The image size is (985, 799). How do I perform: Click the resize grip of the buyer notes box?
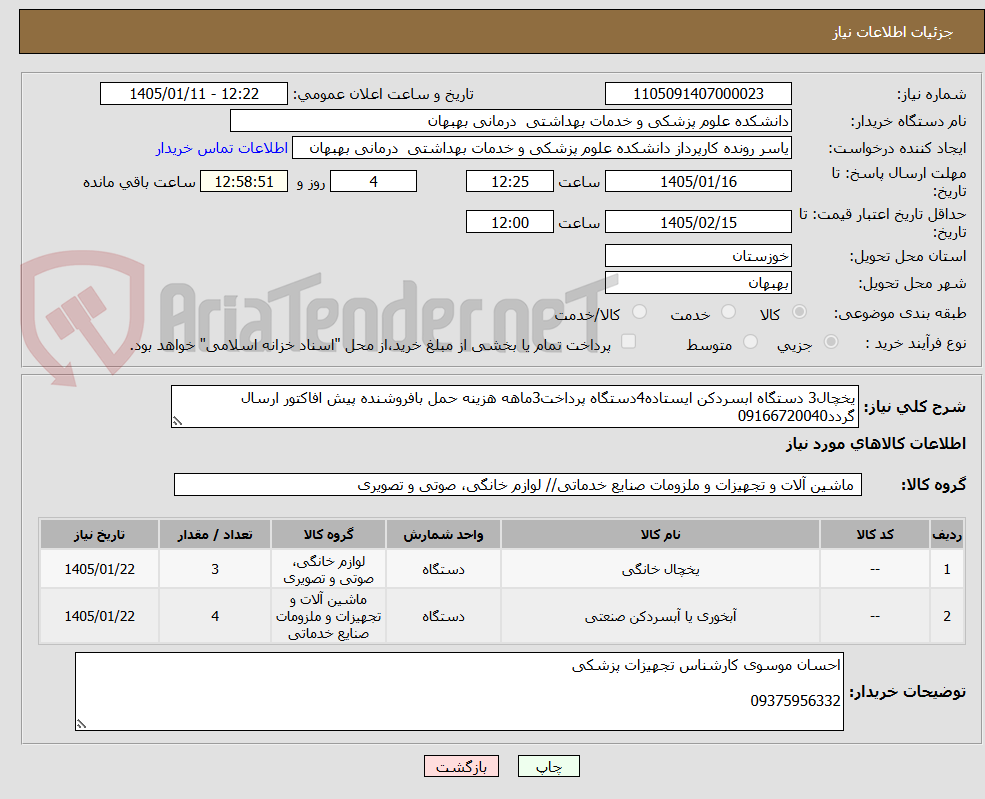tap(81, 724)
